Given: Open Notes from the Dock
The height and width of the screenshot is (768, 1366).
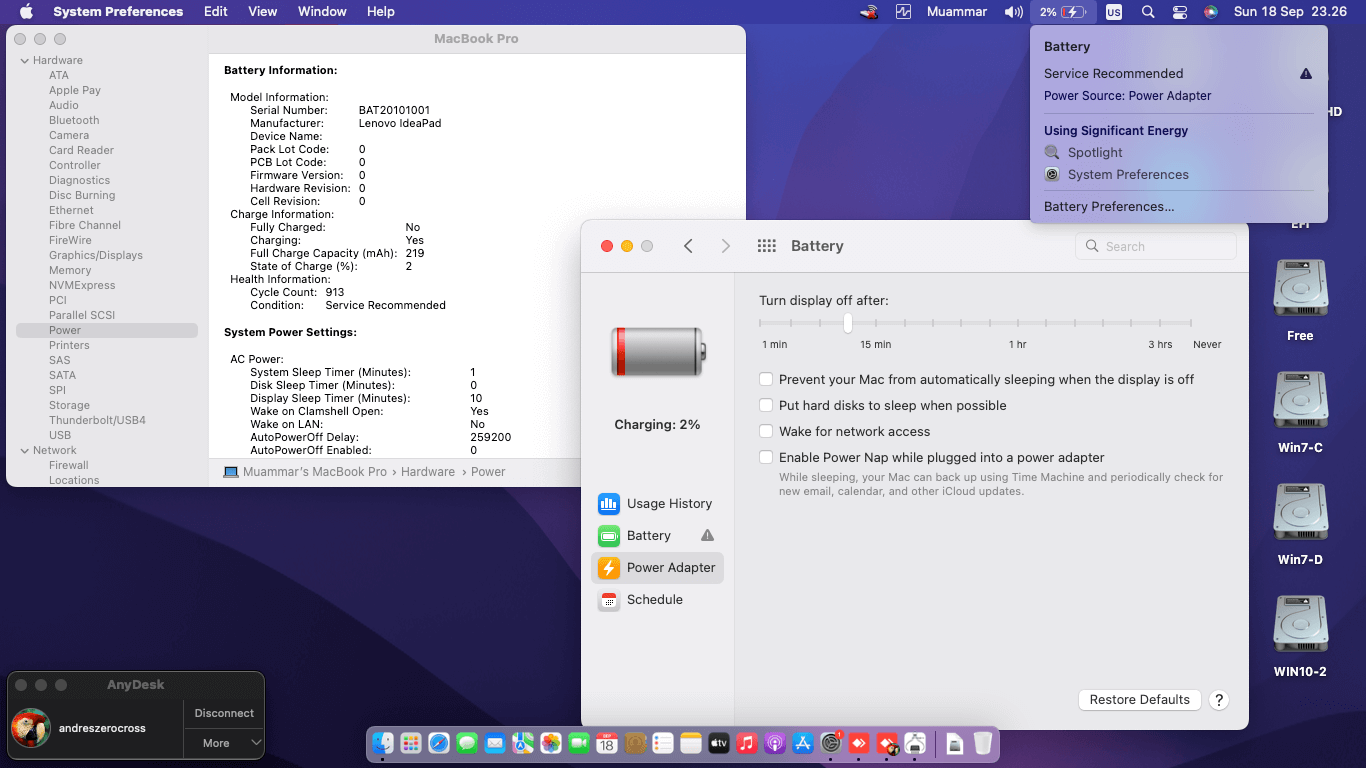Looking at the screenshot, I should 691,743.
